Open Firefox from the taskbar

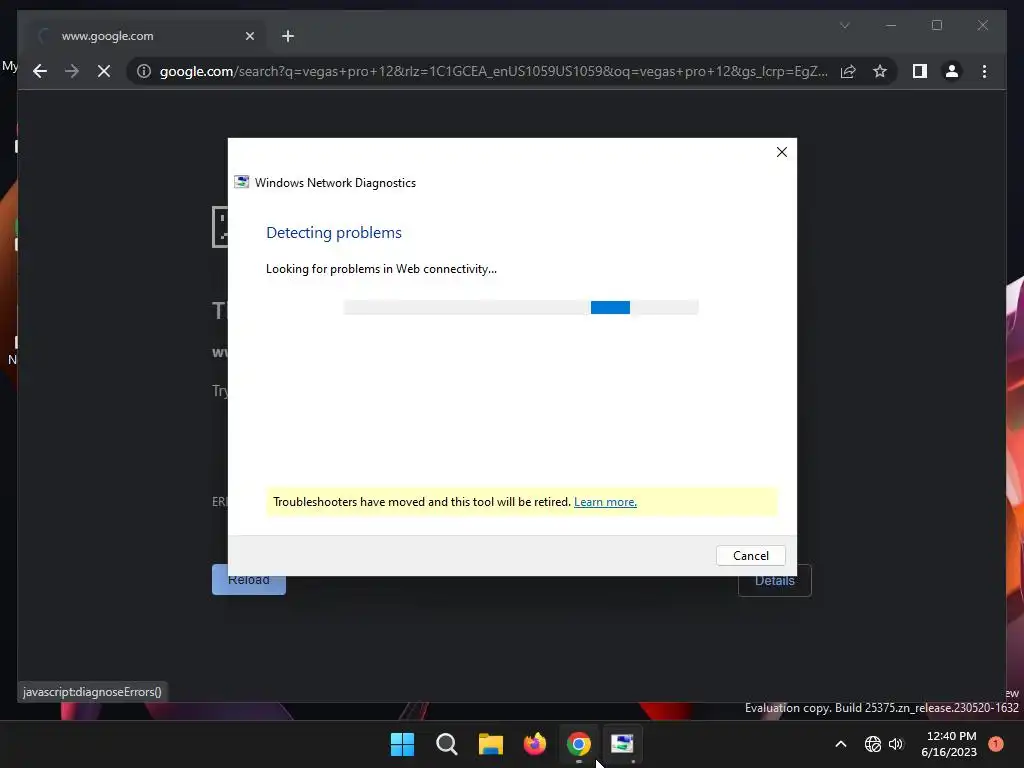[535, 744]
